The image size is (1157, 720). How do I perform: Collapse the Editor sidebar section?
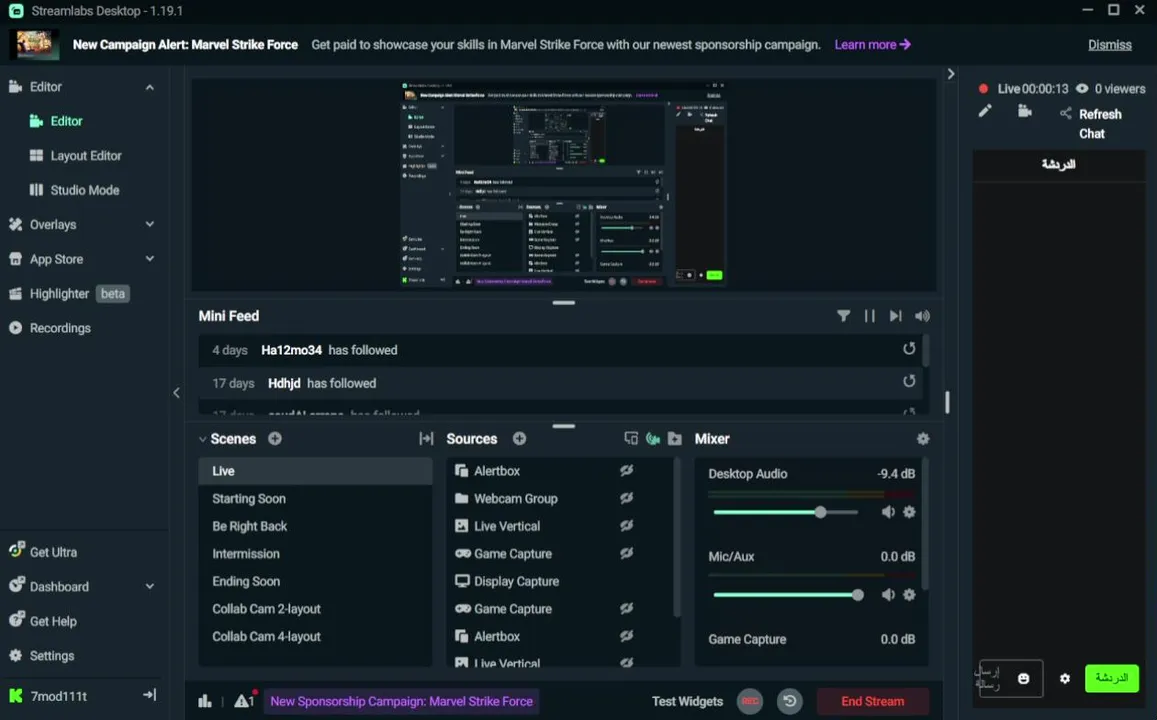(x=150, y=87)
